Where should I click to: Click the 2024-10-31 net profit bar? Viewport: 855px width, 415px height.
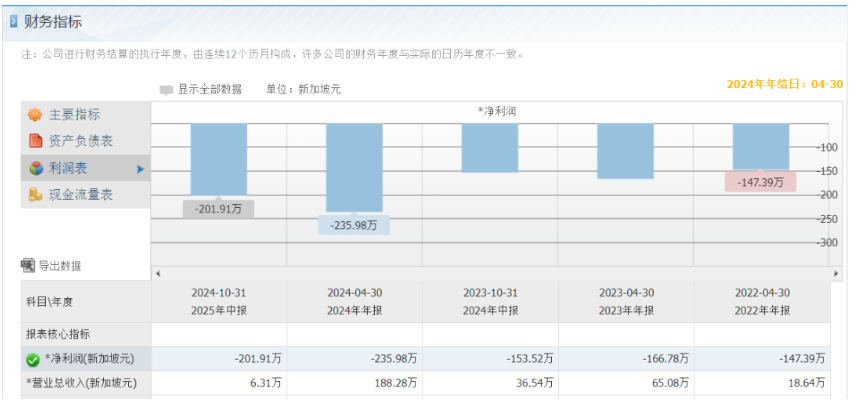tap(219, 159)
